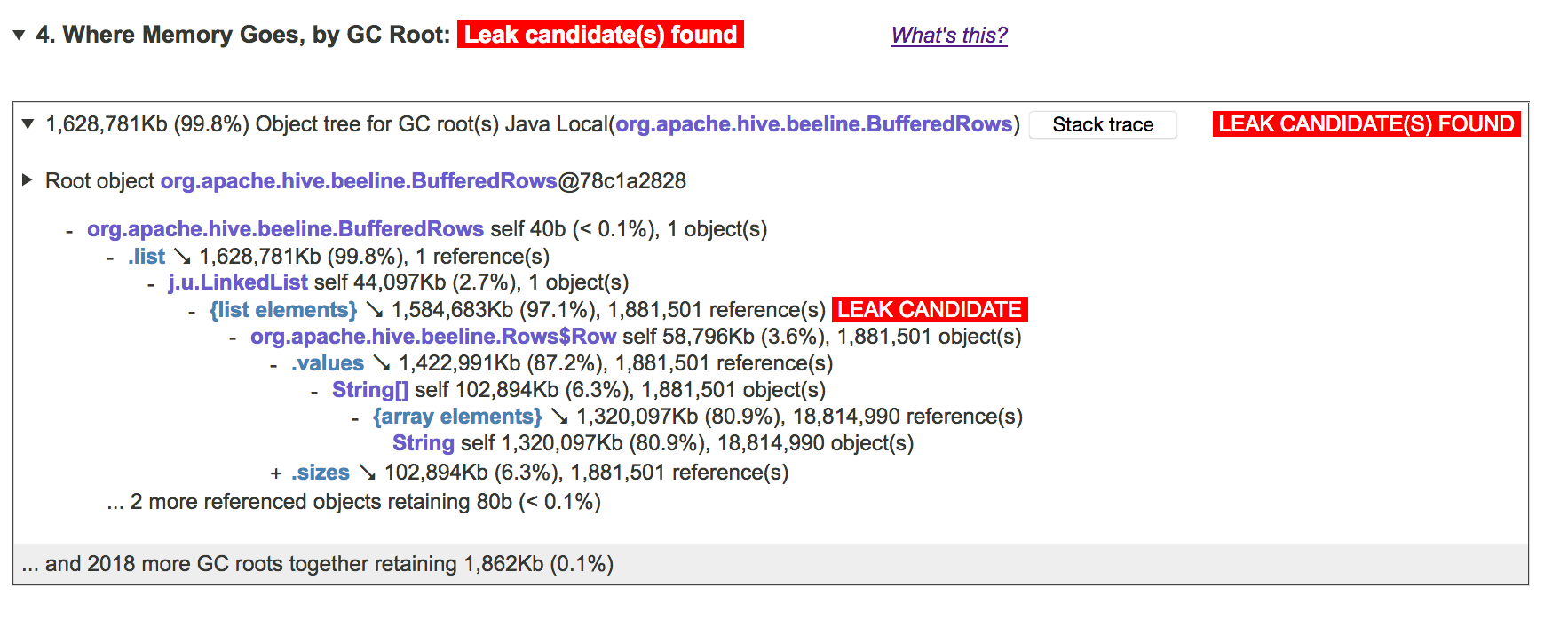Click the String objects link

point(424,443)
